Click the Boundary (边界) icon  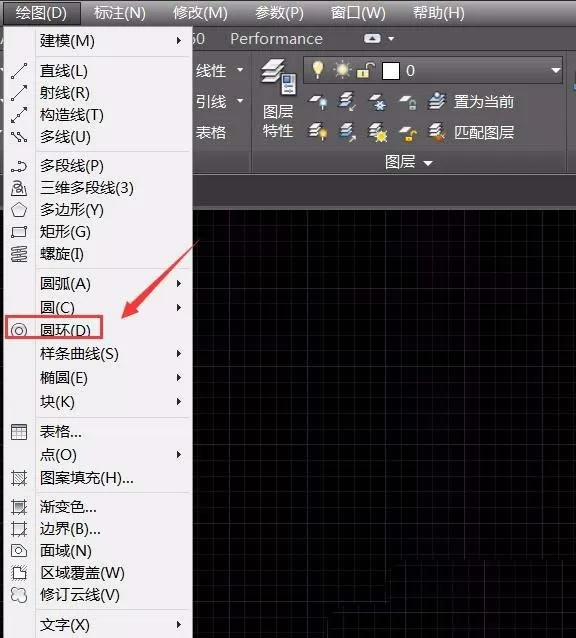click(19, 529)
